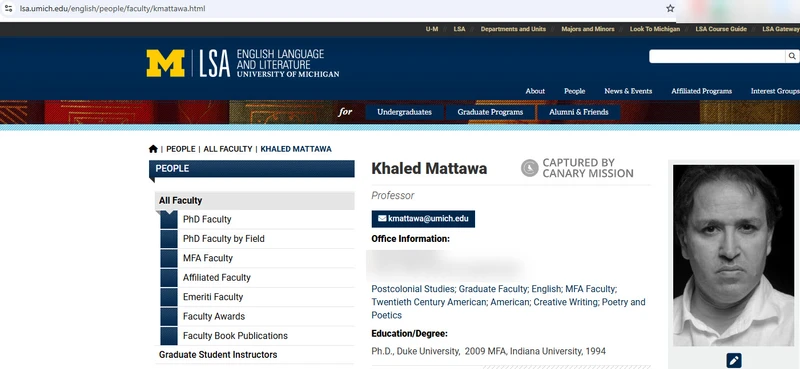Open Graduate Student Instructors sidebar item
This screenshot has height=369, width=800.
(218, 355)
